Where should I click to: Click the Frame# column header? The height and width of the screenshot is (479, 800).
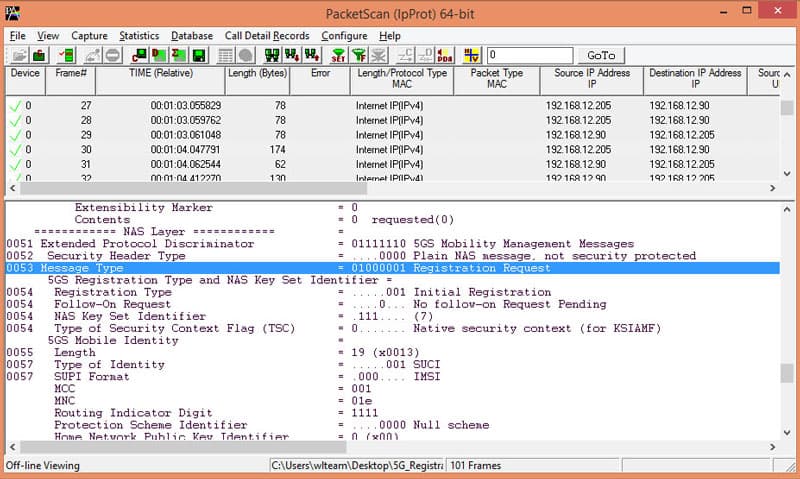click(x=70, y=80)
